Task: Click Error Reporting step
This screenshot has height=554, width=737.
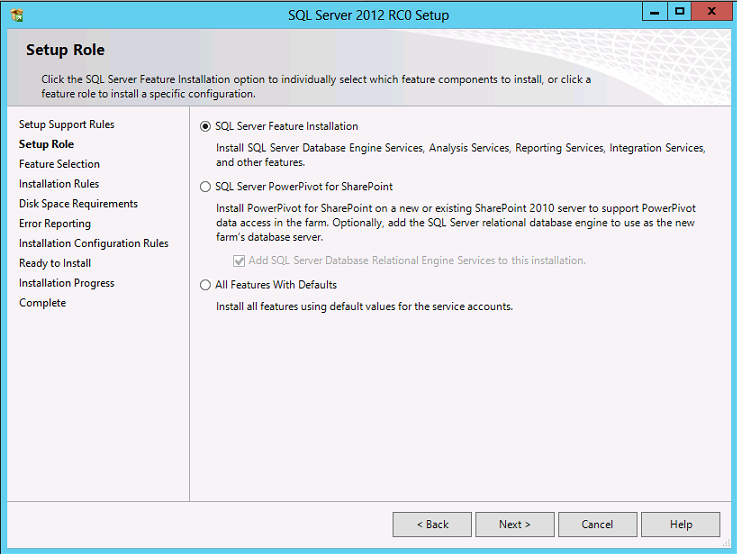Action: point(55,224)
